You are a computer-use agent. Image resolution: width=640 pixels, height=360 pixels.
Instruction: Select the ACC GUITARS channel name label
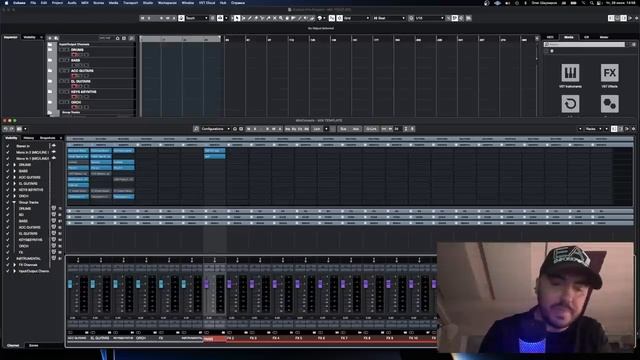77,338
